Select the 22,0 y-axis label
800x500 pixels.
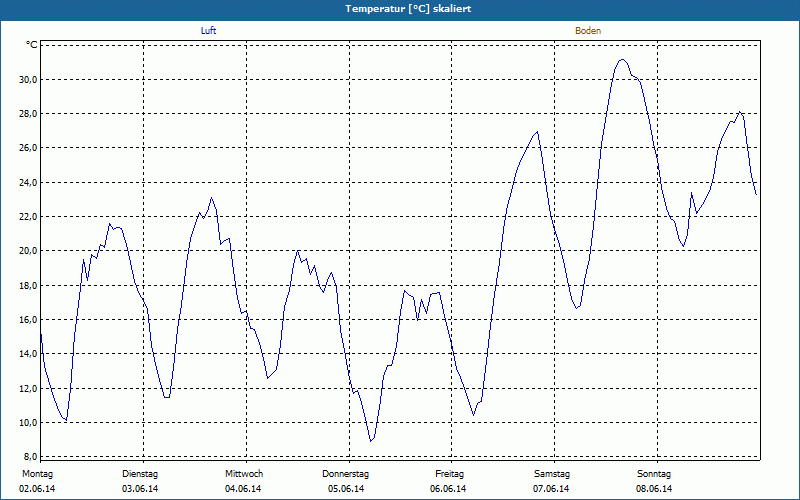[28, 216]
